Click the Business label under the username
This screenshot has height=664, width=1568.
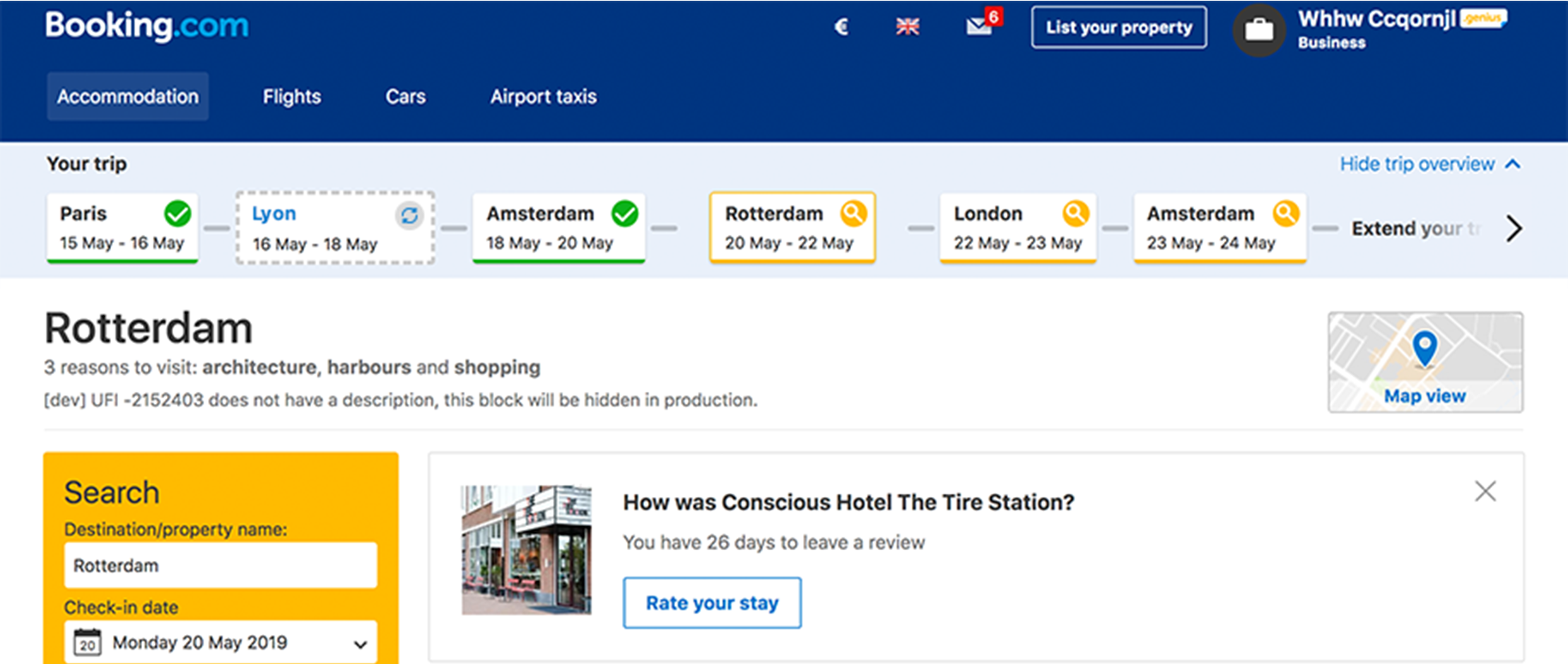(1332, 42)
